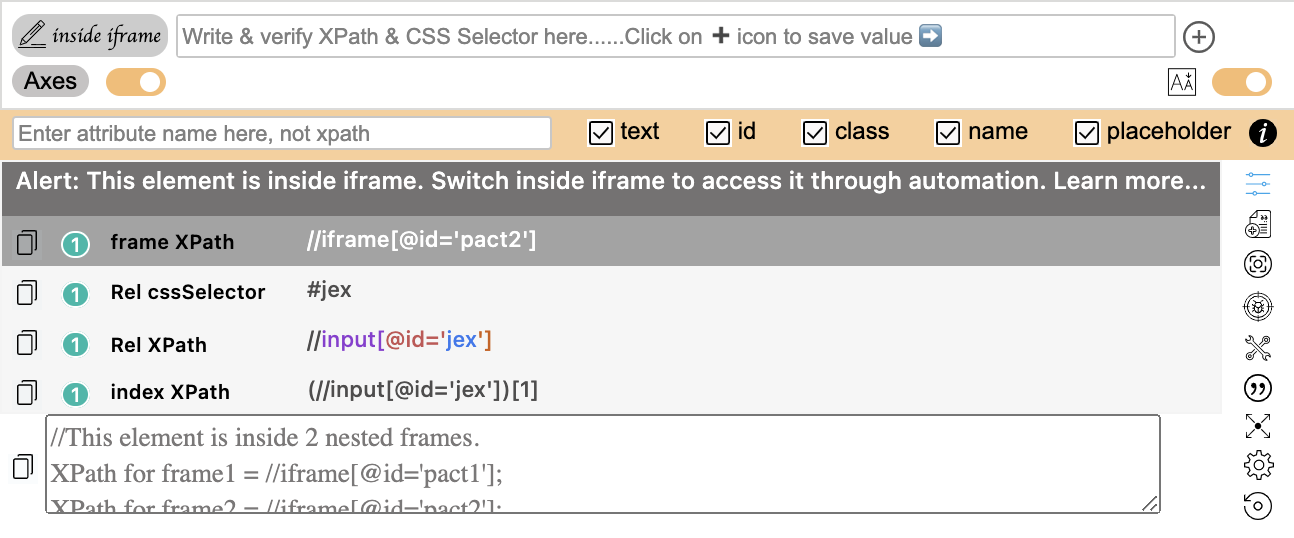The height and width of the screenshot is (538, 1294).
Task: Toggle the Axes switch
Action: pos(136,82)
